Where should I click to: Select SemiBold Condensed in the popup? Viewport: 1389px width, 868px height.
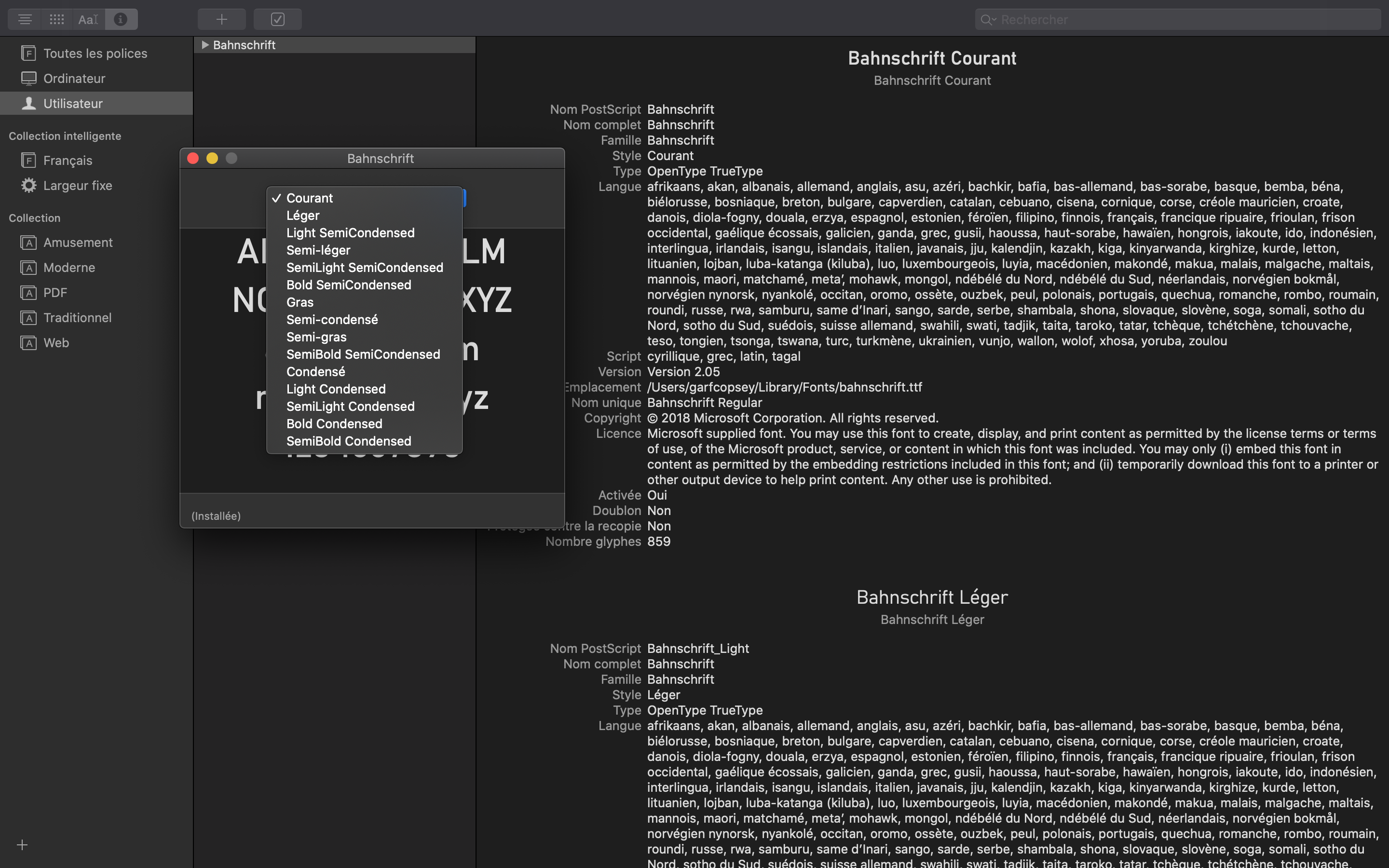(x=348, y=441)
